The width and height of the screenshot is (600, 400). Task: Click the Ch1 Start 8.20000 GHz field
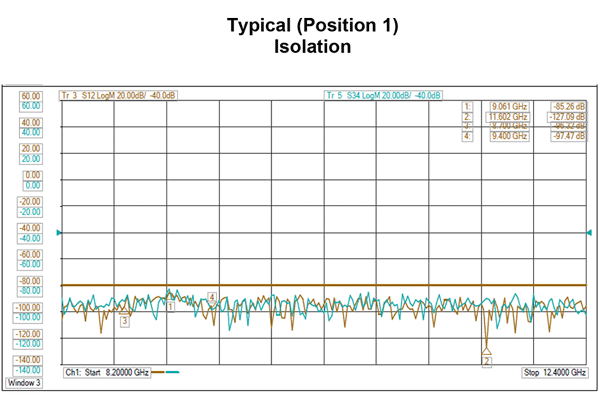point(107,372)
